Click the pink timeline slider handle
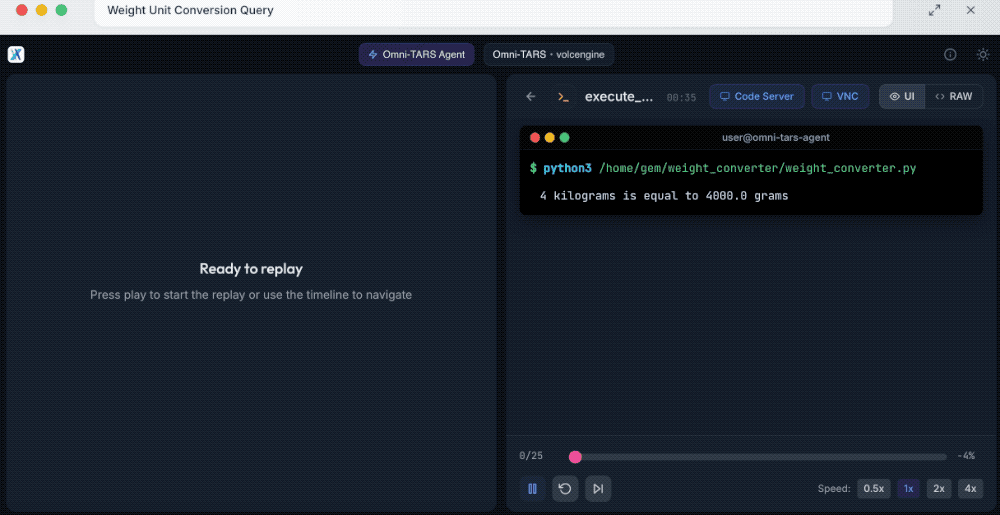The width and height of the screenshot is (1000, 515). coord(575,456)
